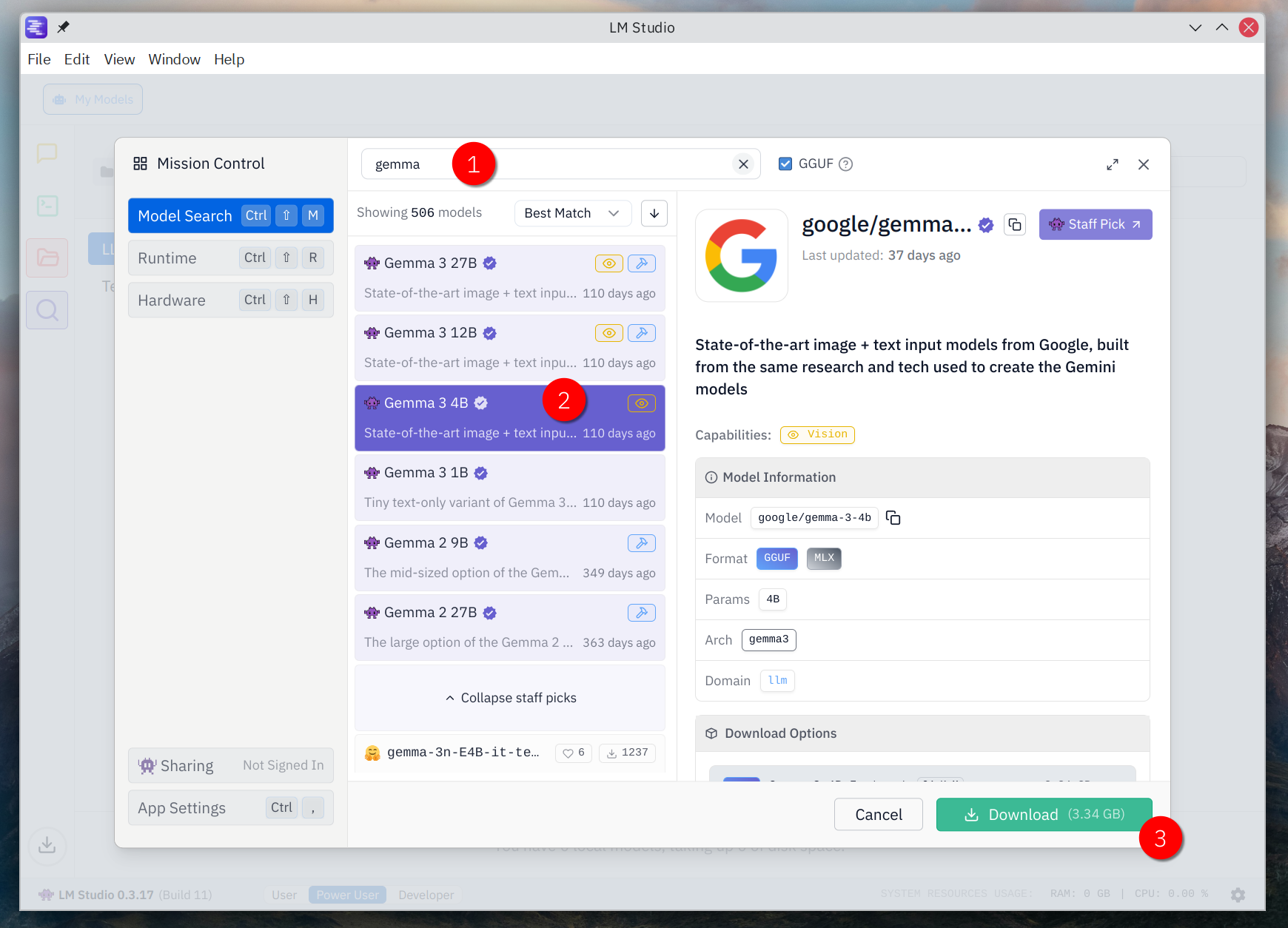Select the GGUF format badge
The height and width of the screenshot is (928, 1288).
pyautogui.click(x=777, y=558)
